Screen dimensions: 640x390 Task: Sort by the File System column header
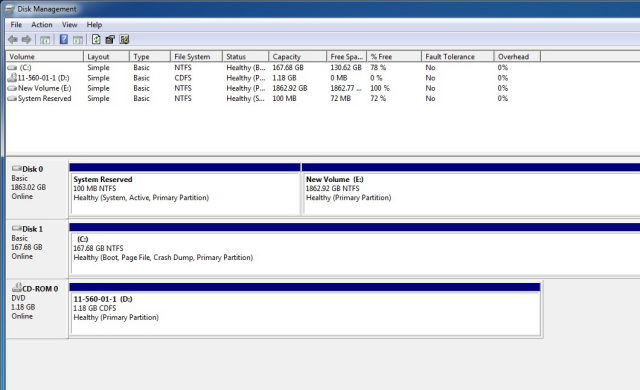(x=196, y=57)
